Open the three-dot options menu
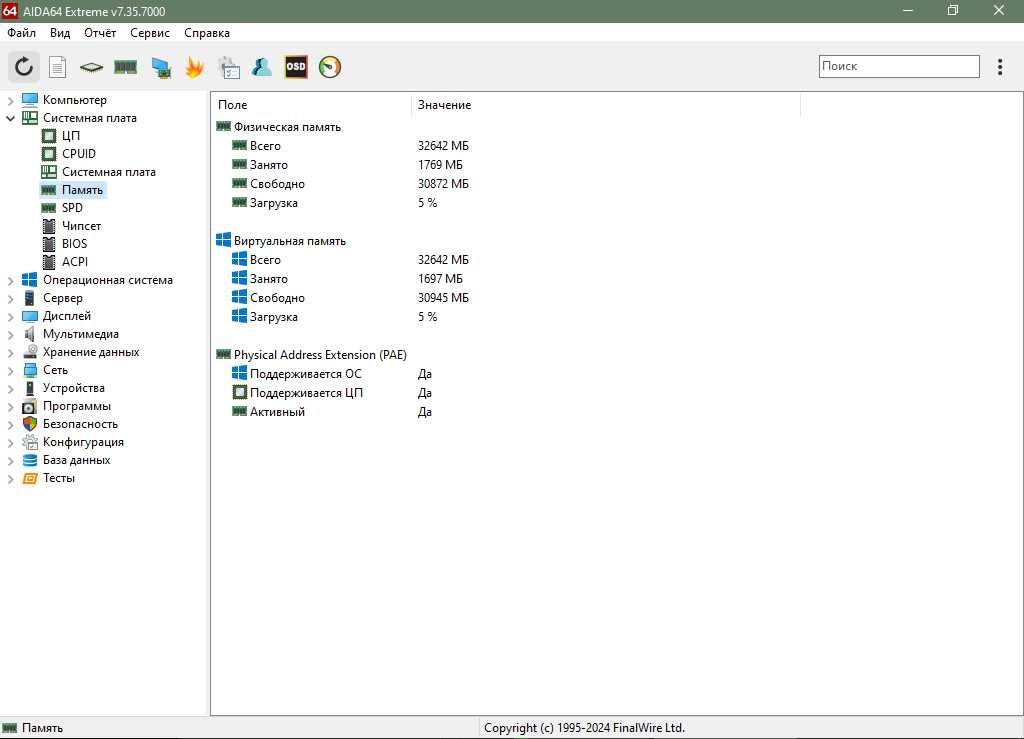Screen dimensions: 1024x739 [x=1000, y=67]
